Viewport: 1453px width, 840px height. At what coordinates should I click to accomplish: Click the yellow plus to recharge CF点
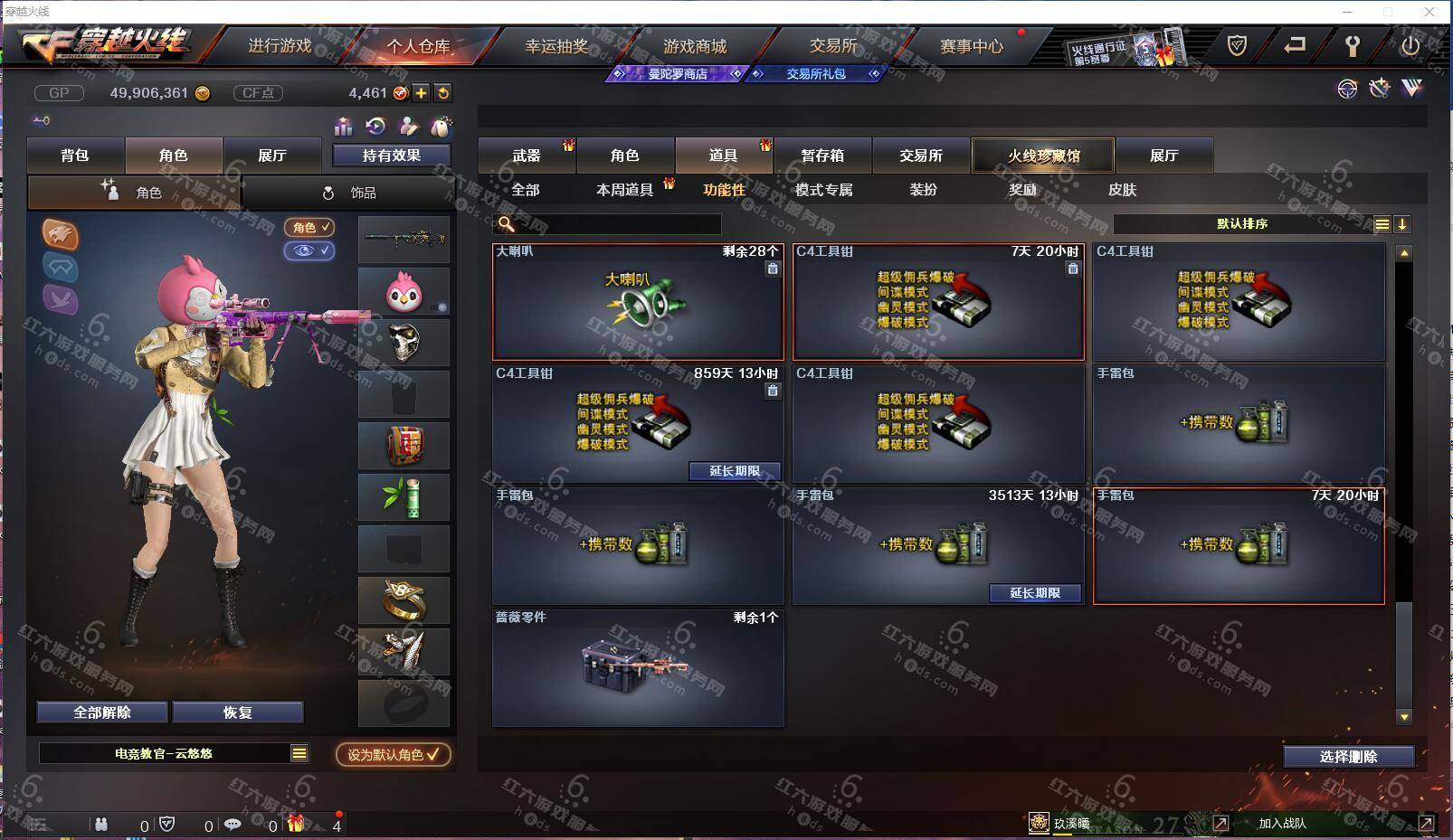pos(422,92)
